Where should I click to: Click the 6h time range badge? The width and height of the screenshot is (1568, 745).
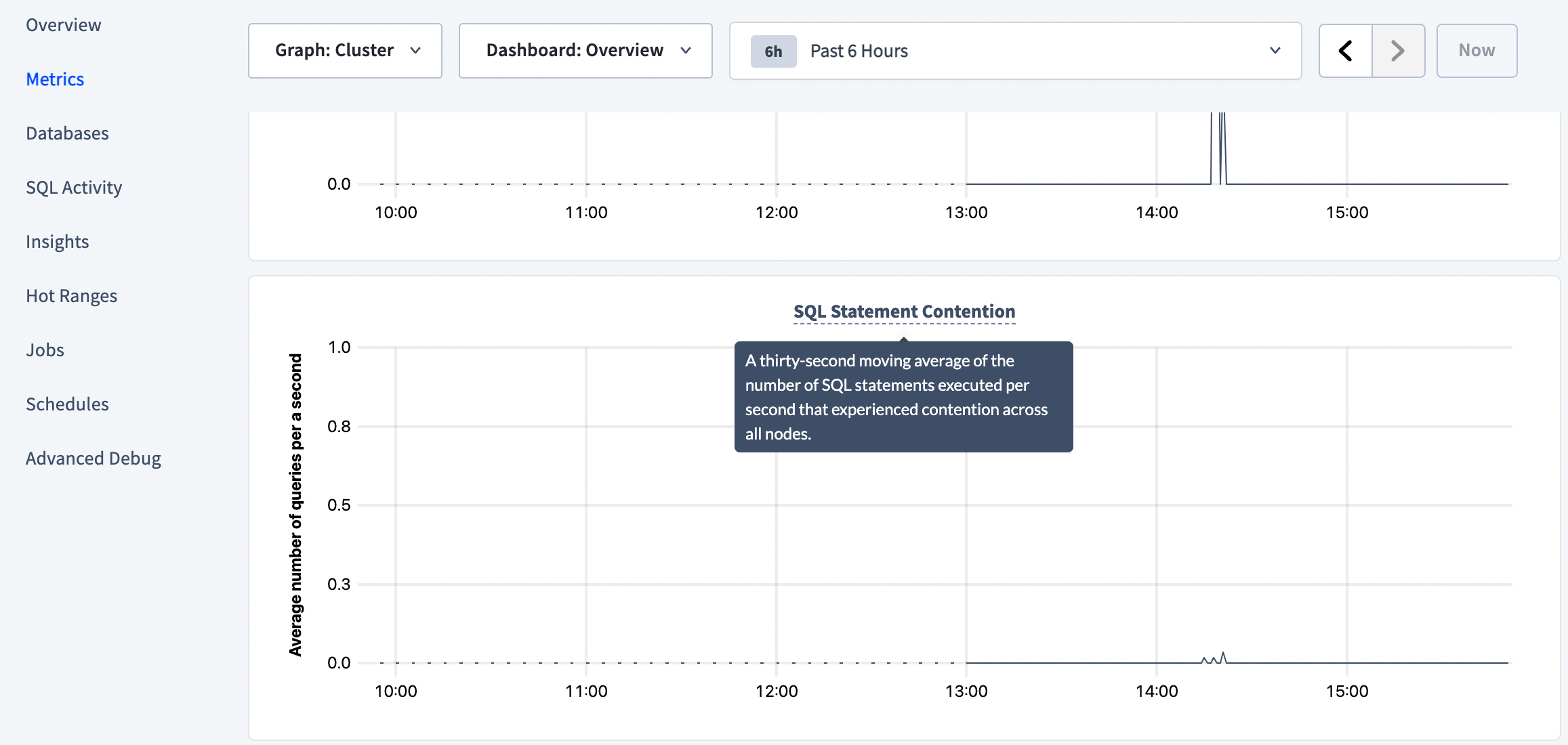tap(772, 51)
